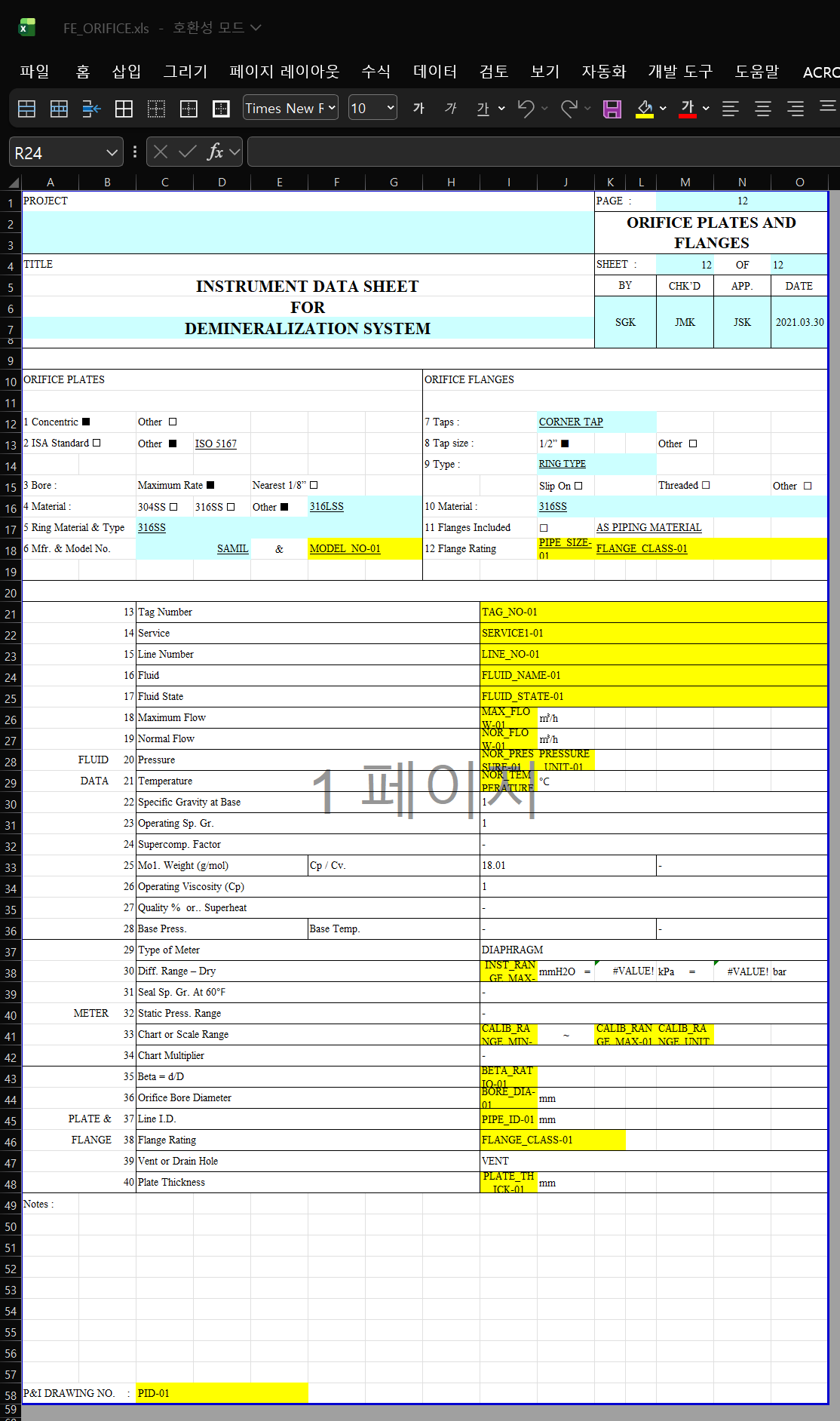Open fill color palette dropdown
Image resolution: width=840 pixels, height=1421 pixels.
[663, 109]
